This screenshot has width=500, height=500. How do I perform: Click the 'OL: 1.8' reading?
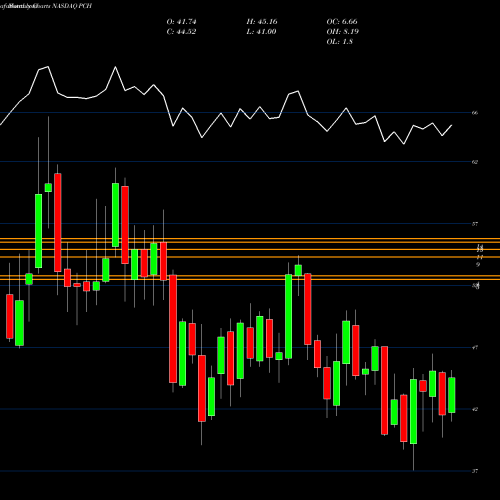click(340, 42)
